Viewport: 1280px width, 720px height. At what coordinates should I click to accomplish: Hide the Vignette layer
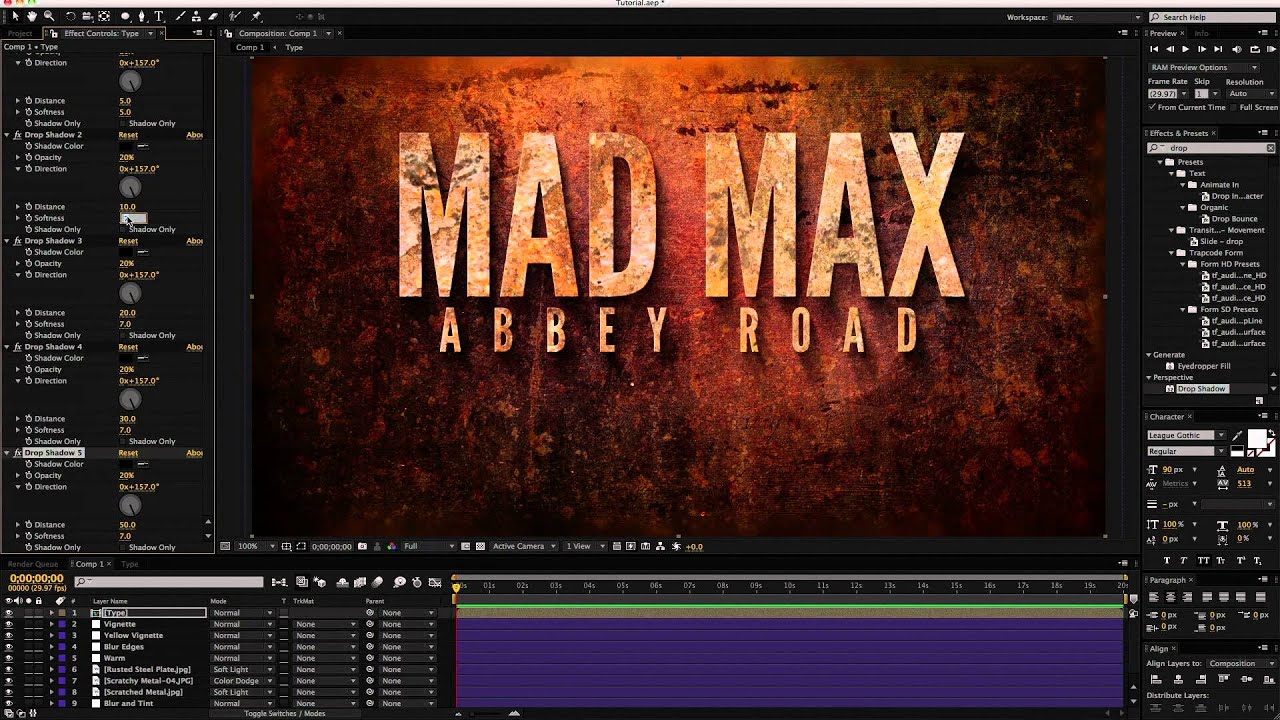coord(9,624)
